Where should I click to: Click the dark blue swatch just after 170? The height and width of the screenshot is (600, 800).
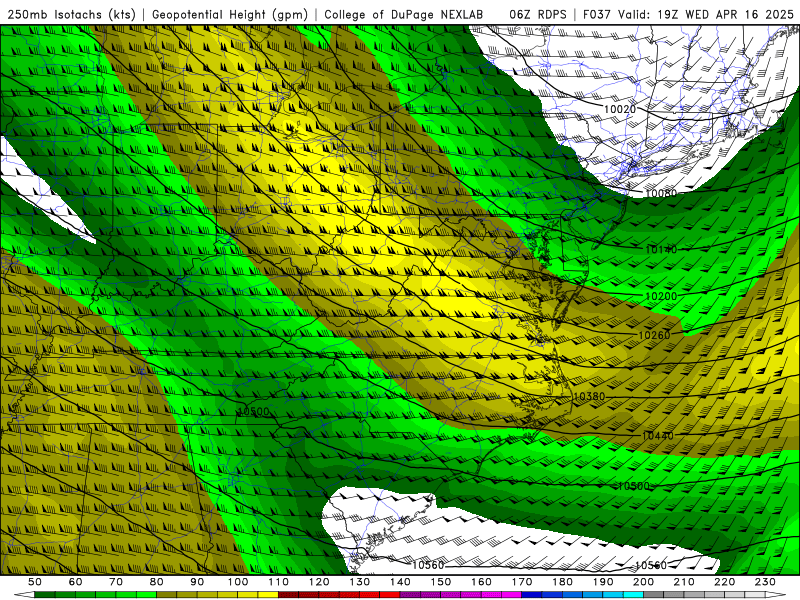coord(532,595)
